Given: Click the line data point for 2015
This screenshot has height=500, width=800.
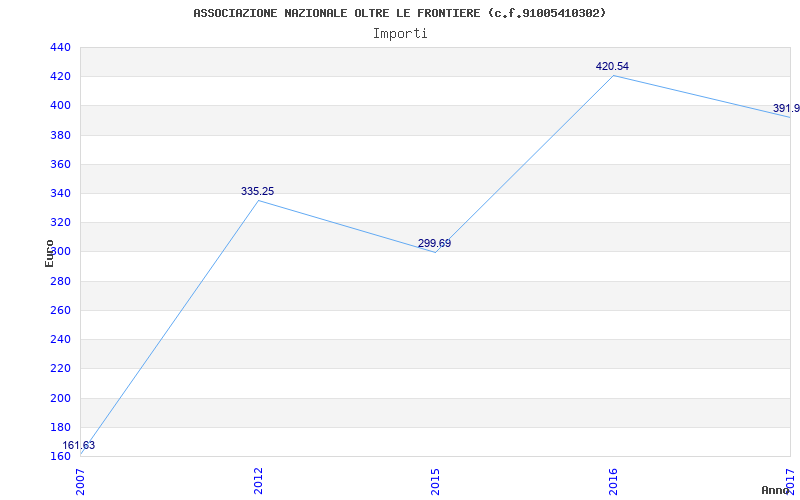Looking at the screenshot, I should [x=435, y=253].
